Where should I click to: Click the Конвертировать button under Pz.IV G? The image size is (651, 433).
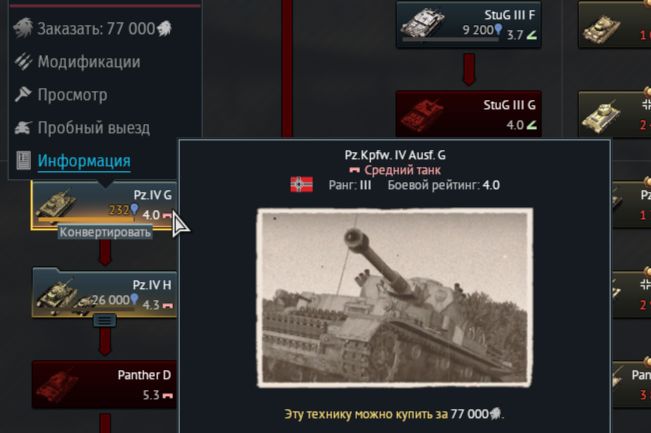pos(105,232)
